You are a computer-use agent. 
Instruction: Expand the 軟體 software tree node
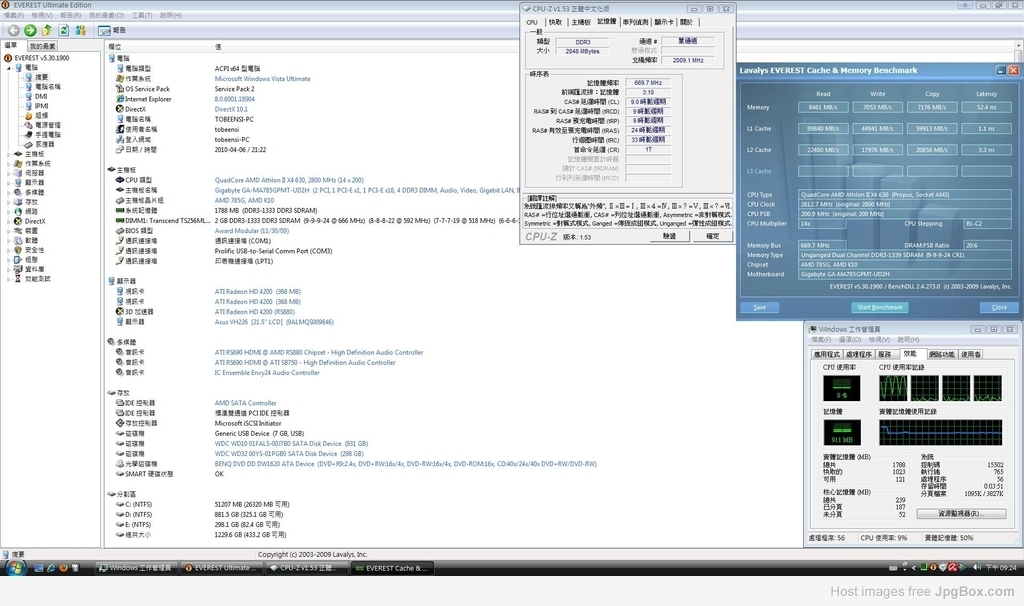(x=8, y=240)
